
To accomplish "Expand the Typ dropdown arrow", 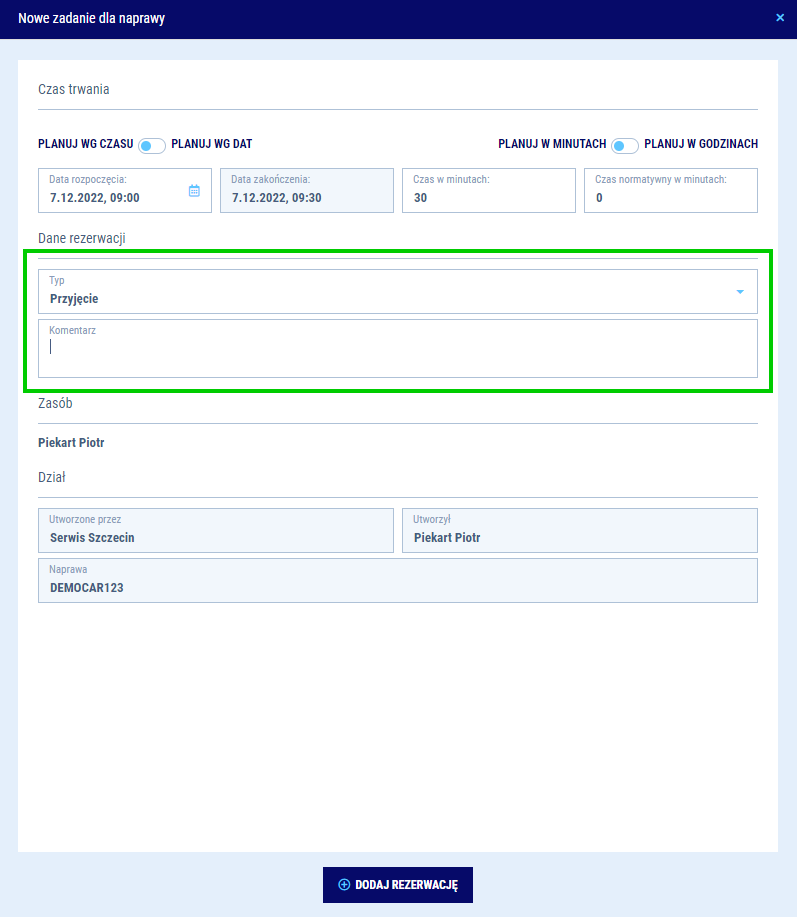I will pos(740,292).
